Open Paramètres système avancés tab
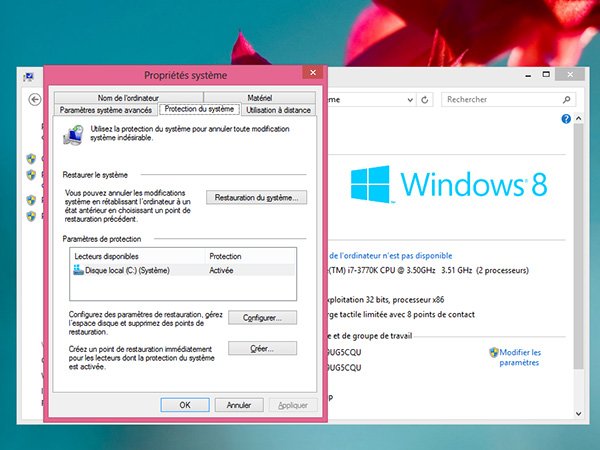The height and width of the screenshot is (450, 600). pyautogui.click(x=106, y=110)
